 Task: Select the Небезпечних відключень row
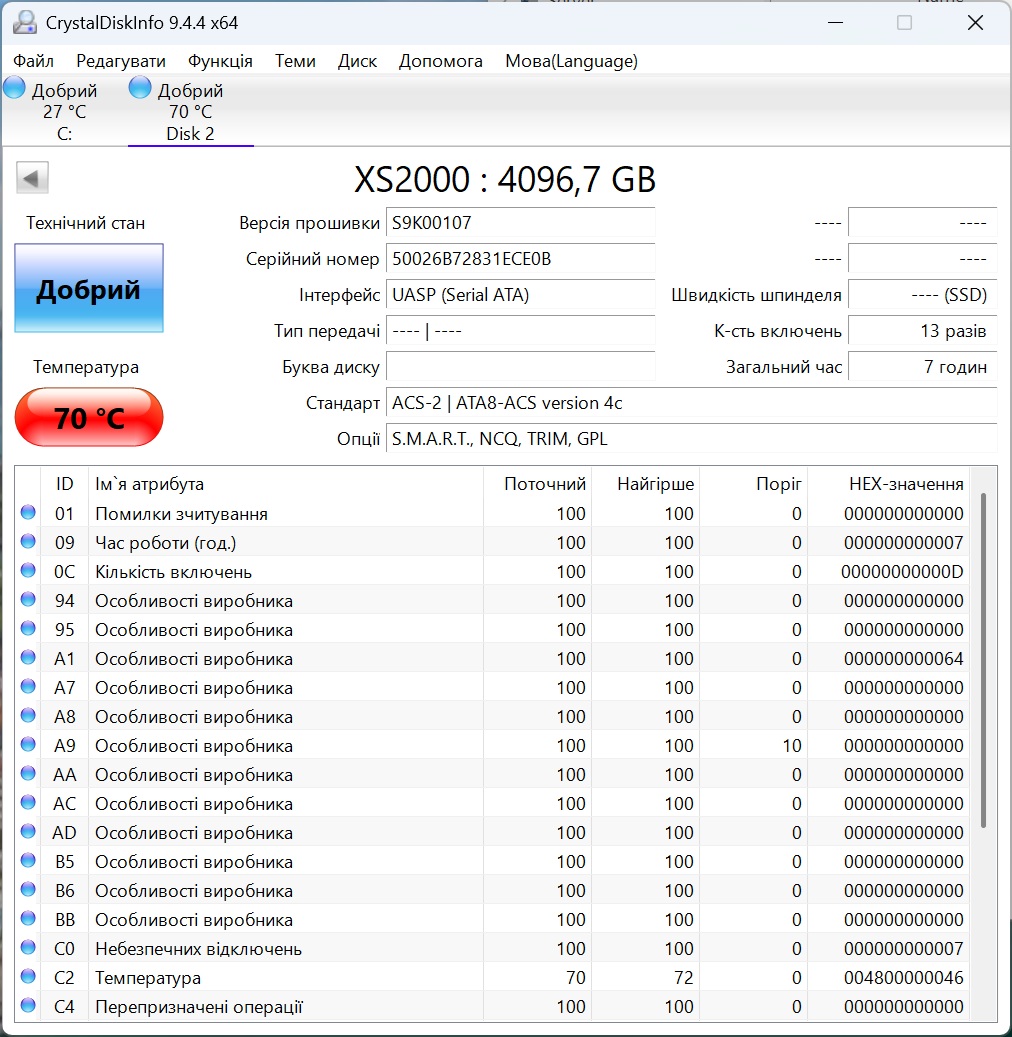[492, 948]
